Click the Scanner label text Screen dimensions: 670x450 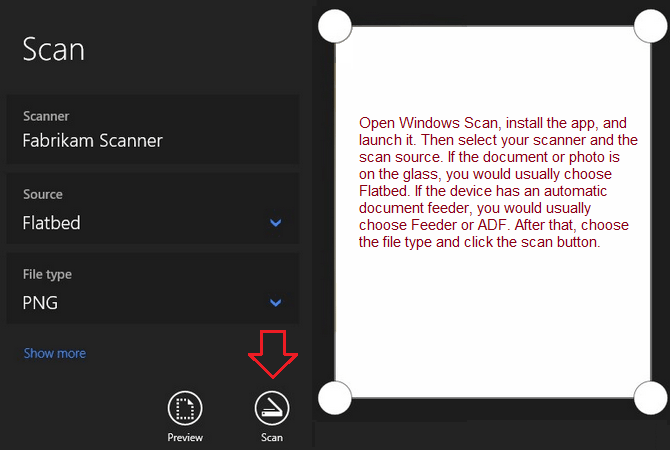pyautogui.click(x=46, y=116)
